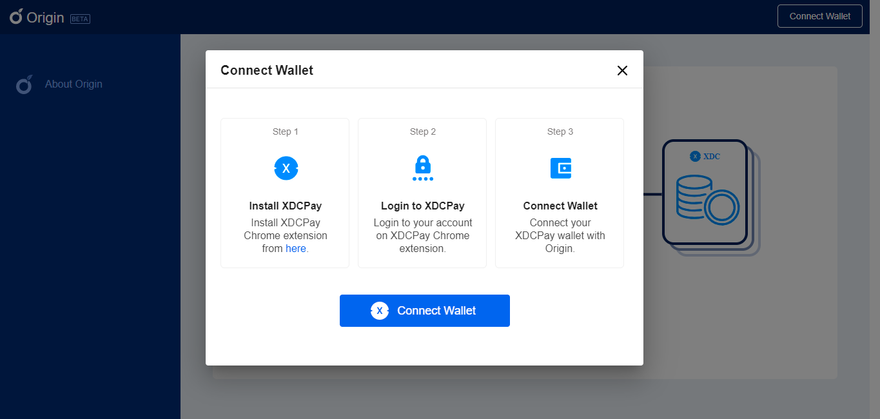Close the Connect Wallet dialog

click(x=622, y=70)
